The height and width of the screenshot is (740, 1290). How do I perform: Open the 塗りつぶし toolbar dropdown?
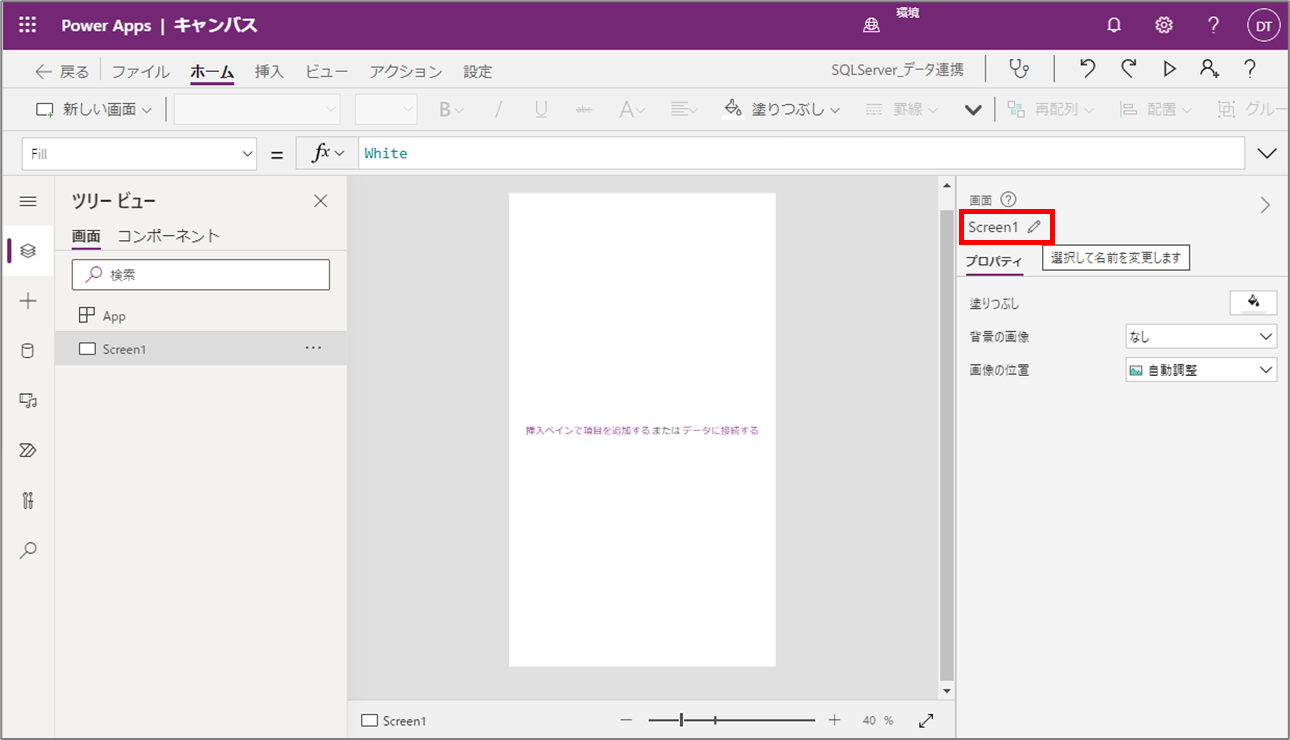[x=782, y=109]
